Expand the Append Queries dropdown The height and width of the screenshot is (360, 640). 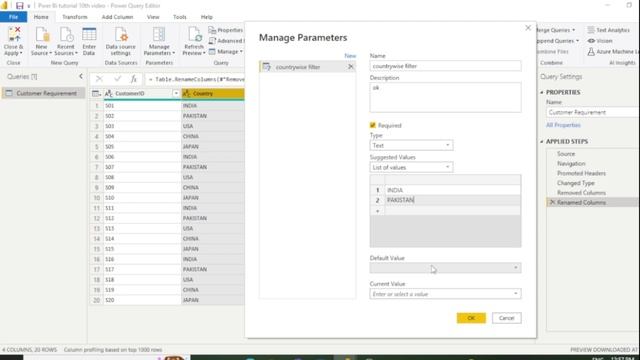coord(577,41)
